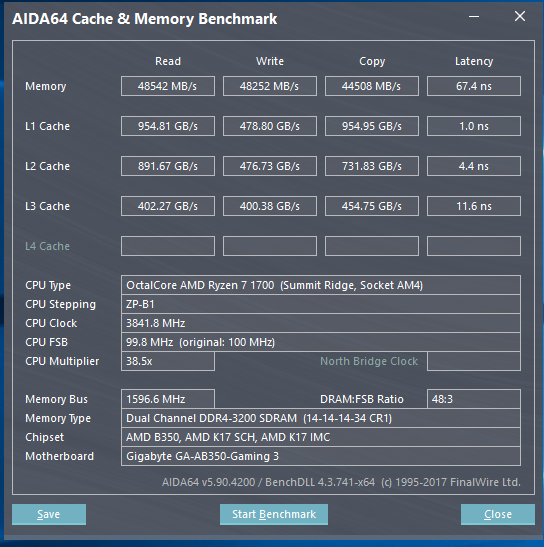The image size is (544, 547).
Task: Select L3 Cache Copy 454.75 GB/s
Action: pos(372,206)
